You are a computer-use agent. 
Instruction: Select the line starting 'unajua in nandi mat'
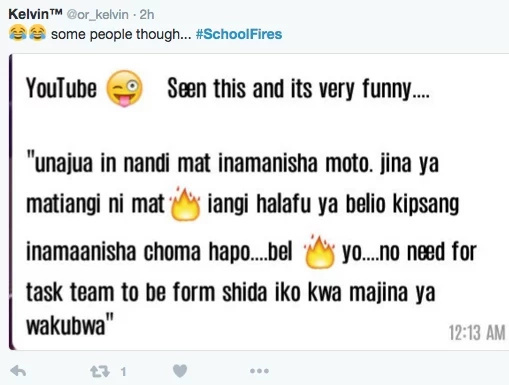[x=232, y=163]
